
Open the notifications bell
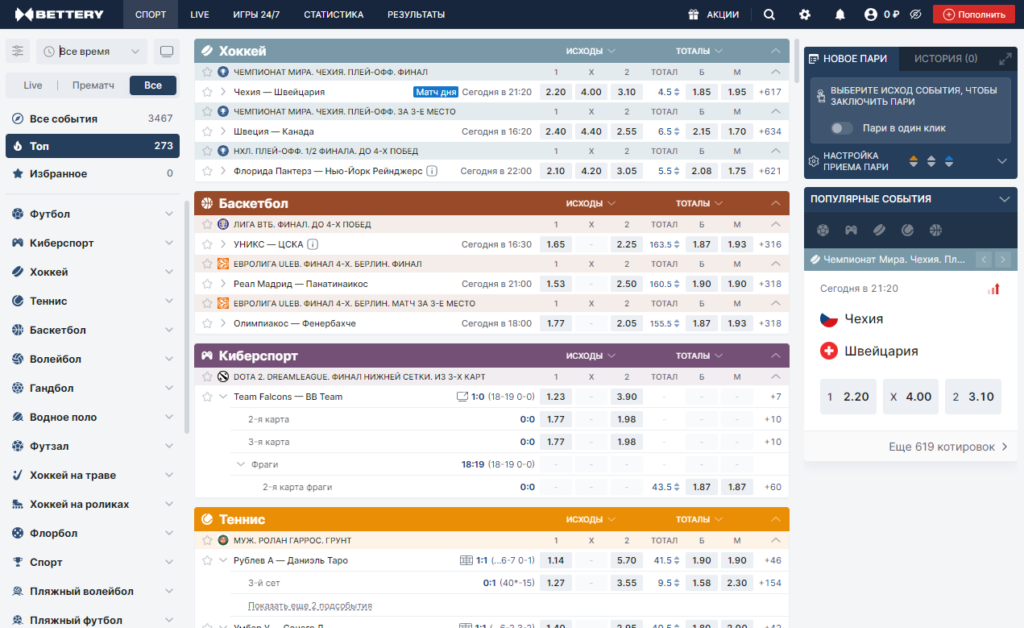840,14
